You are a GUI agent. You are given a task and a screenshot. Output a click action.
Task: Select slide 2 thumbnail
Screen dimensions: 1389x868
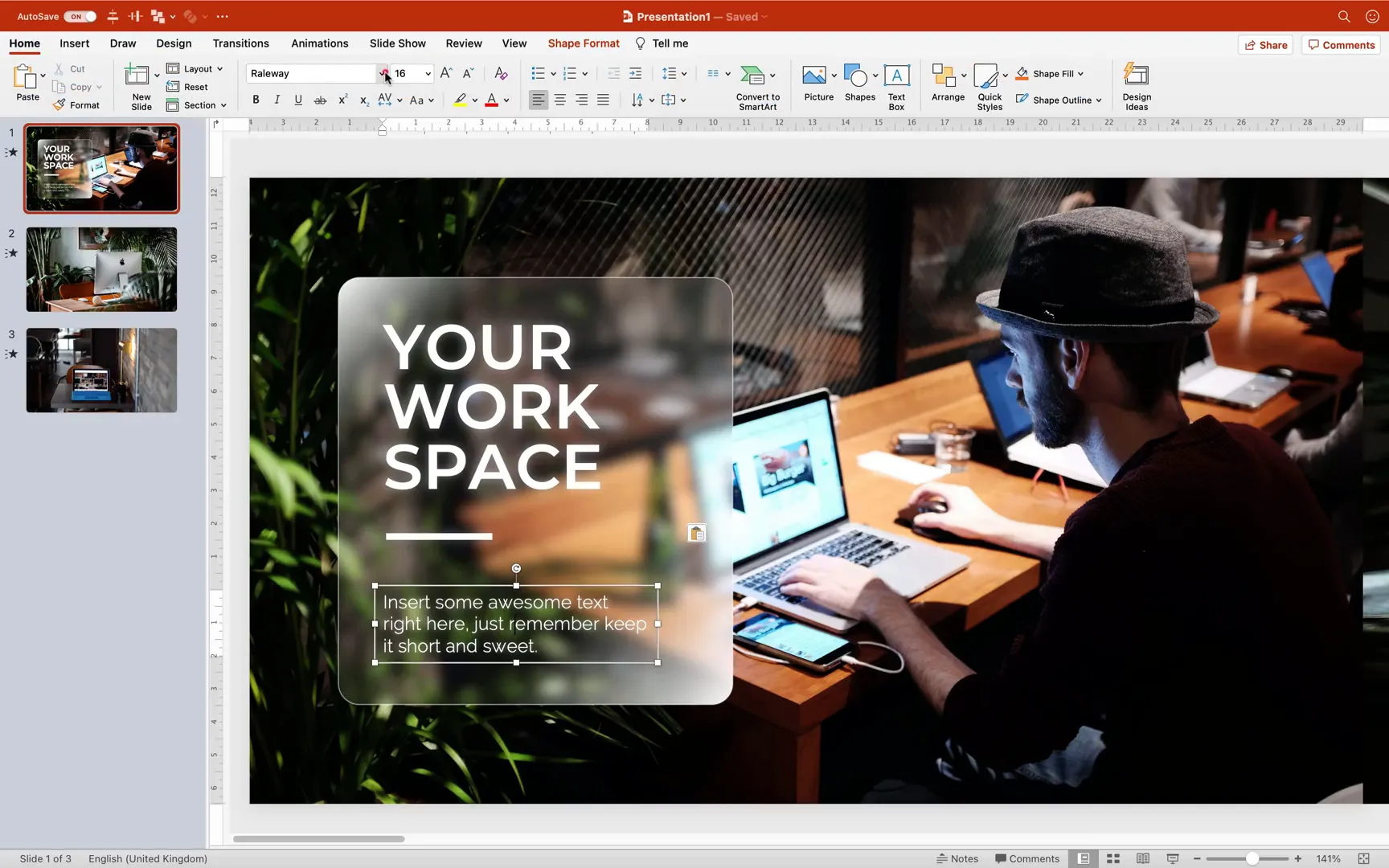click(101, 269)
